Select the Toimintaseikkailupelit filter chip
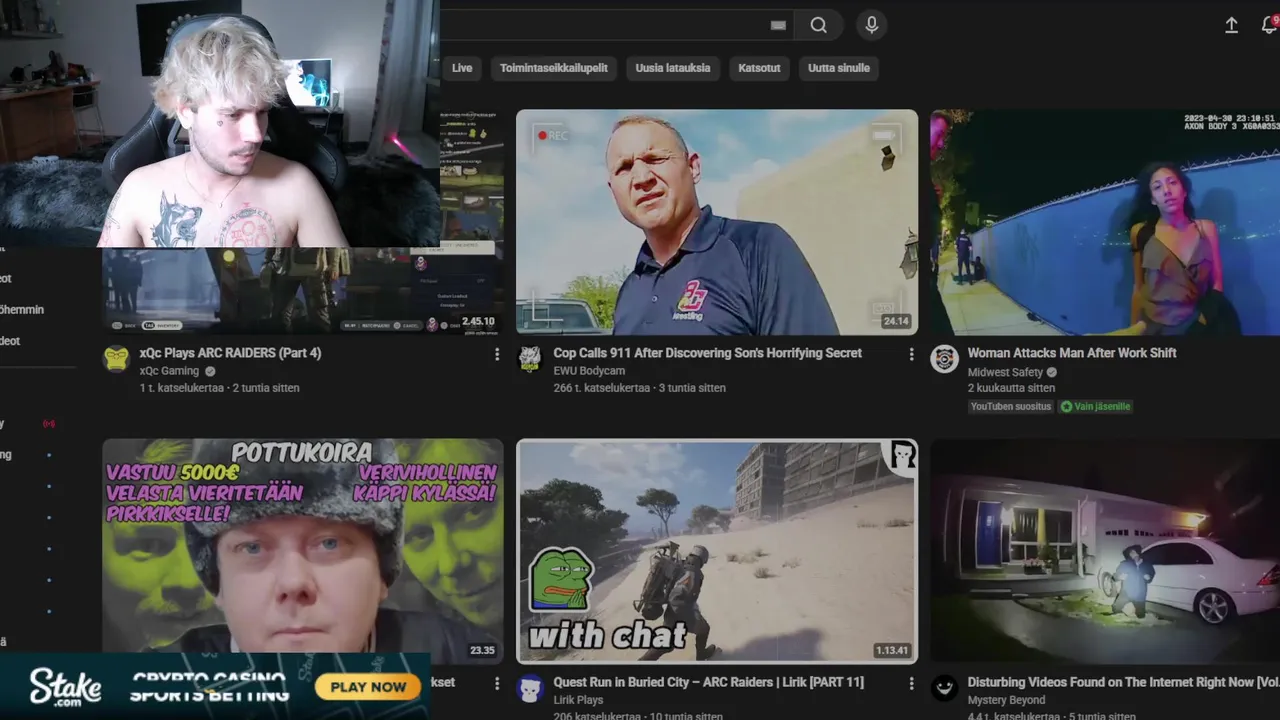 554,68
